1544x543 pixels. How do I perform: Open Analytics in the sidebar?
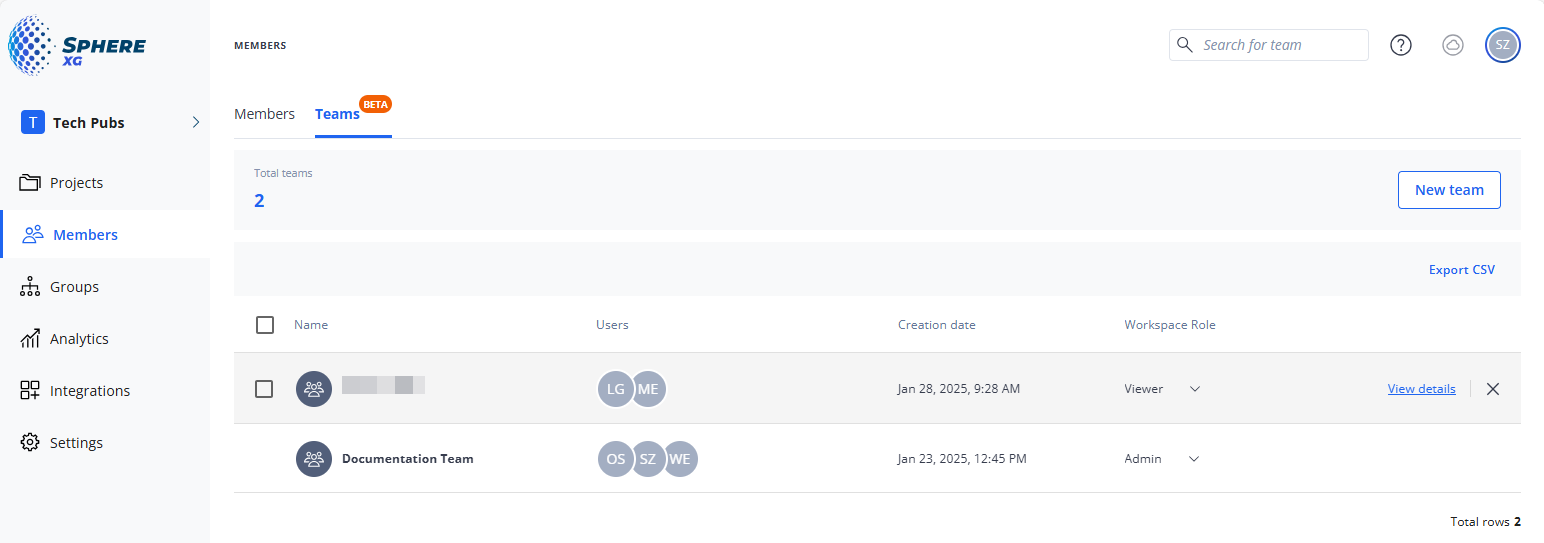(x=79, y=339)
